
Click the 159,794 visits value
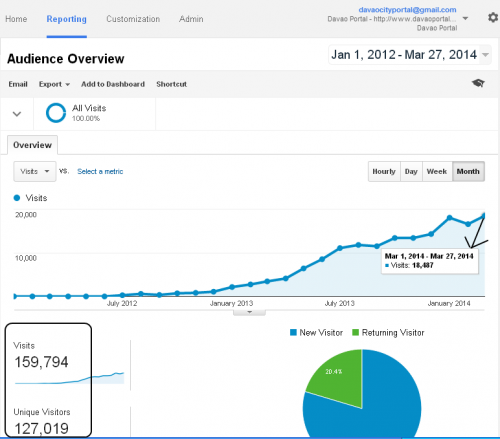pos(41,362)
